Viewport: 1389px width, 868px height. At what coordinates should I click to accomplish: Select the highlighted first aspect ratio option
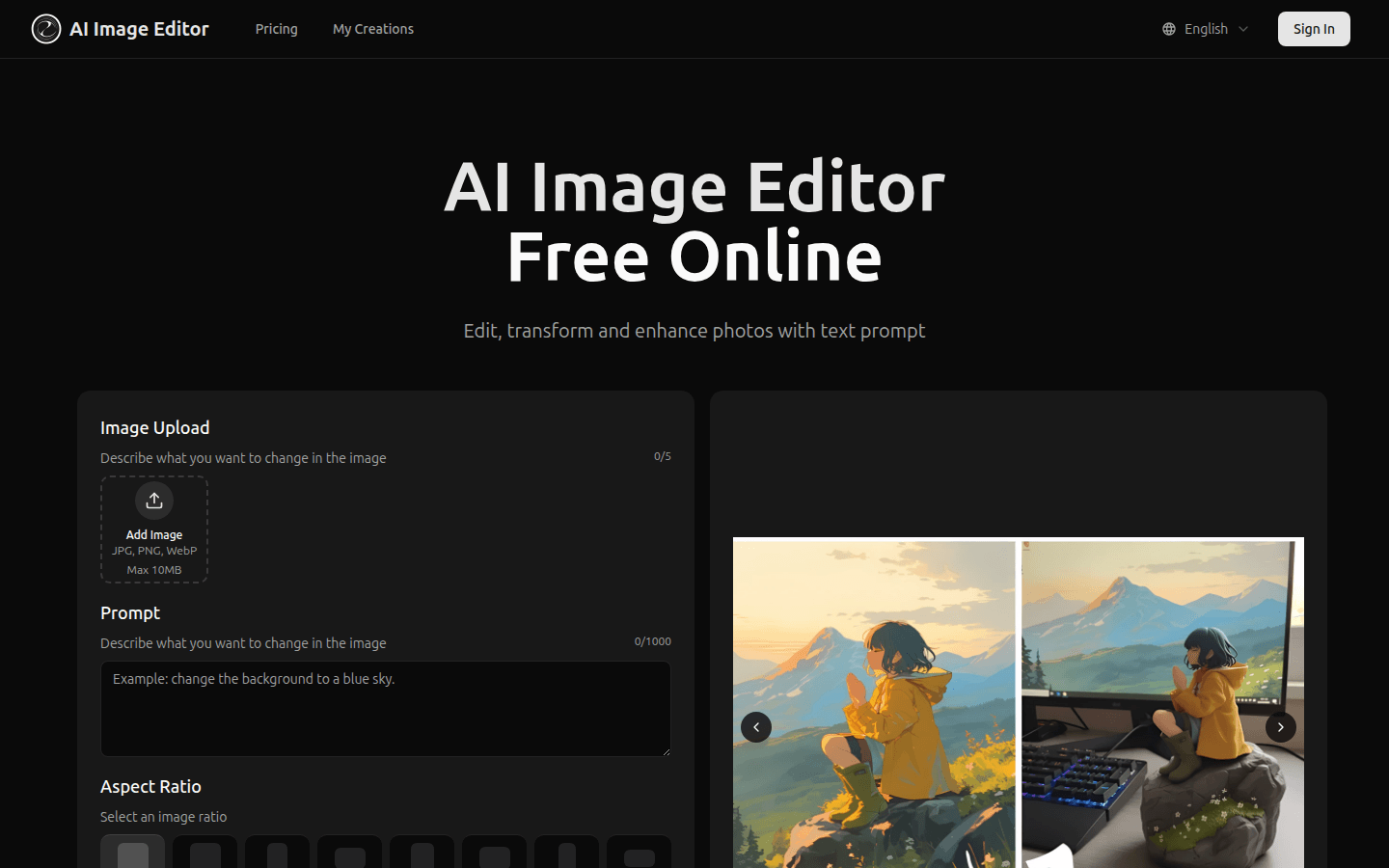[x=133, y=853]
